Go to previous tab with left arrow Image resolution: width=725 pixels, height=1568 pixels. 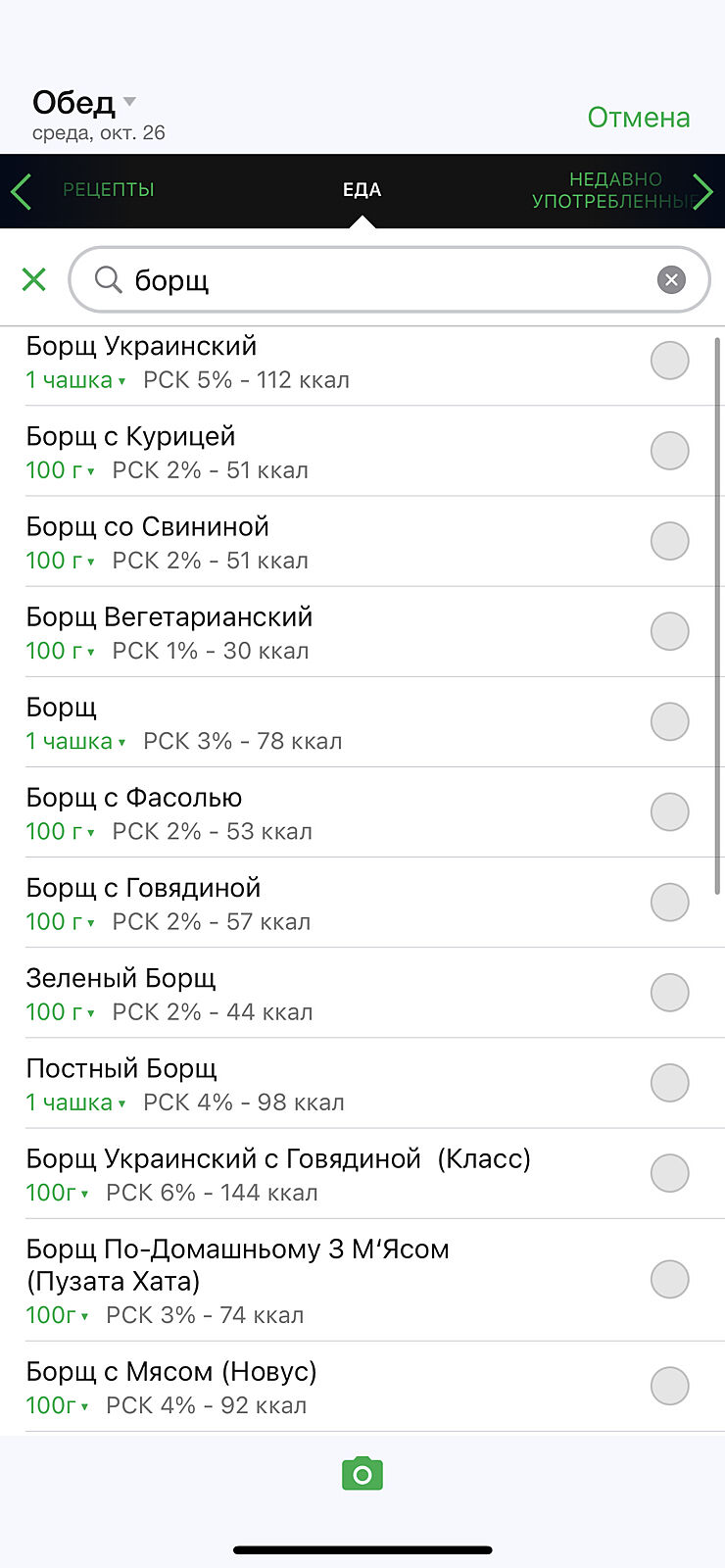[x=22, y=191]
